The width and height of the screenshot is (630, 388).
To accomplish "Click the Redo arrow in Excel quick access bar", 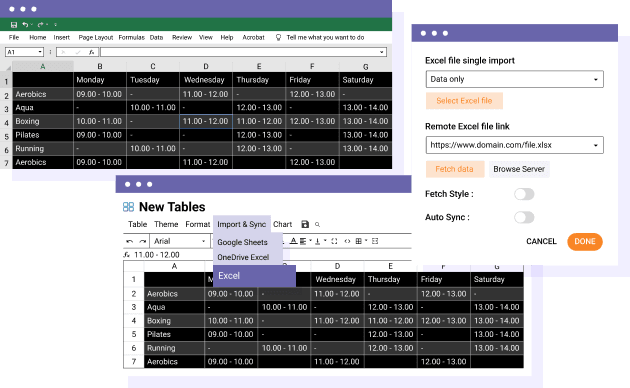I will [x=40, y=25].
